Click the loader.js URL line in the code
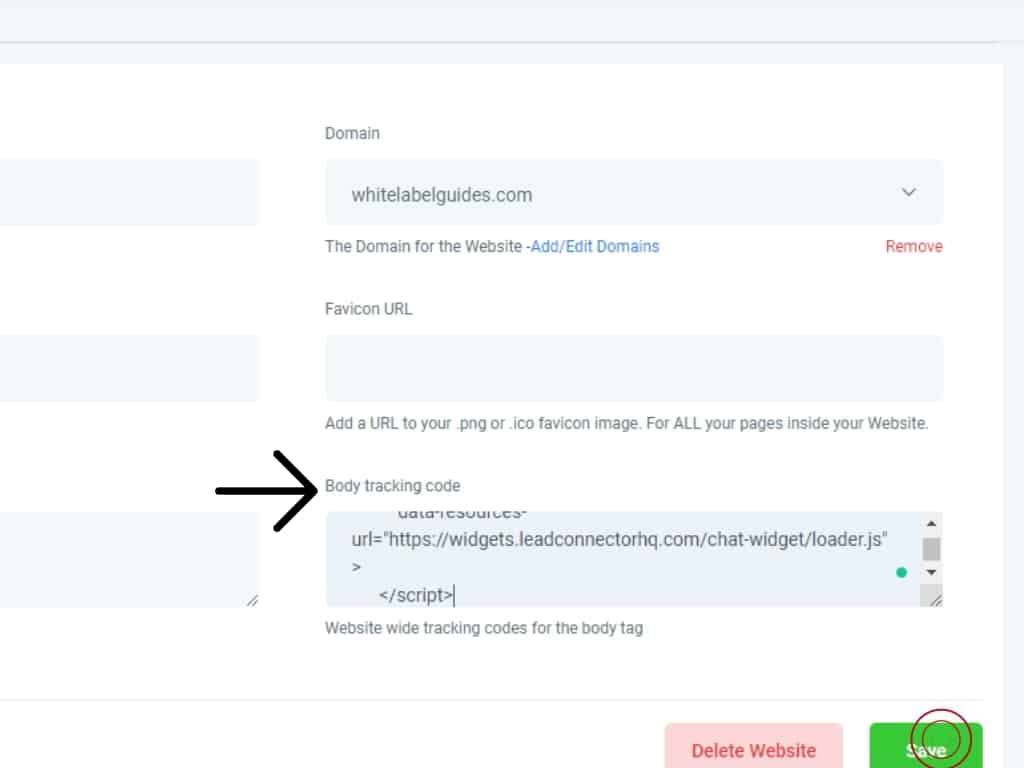Viewport: 1024px width, 768px height. click(x=619, y=540)
